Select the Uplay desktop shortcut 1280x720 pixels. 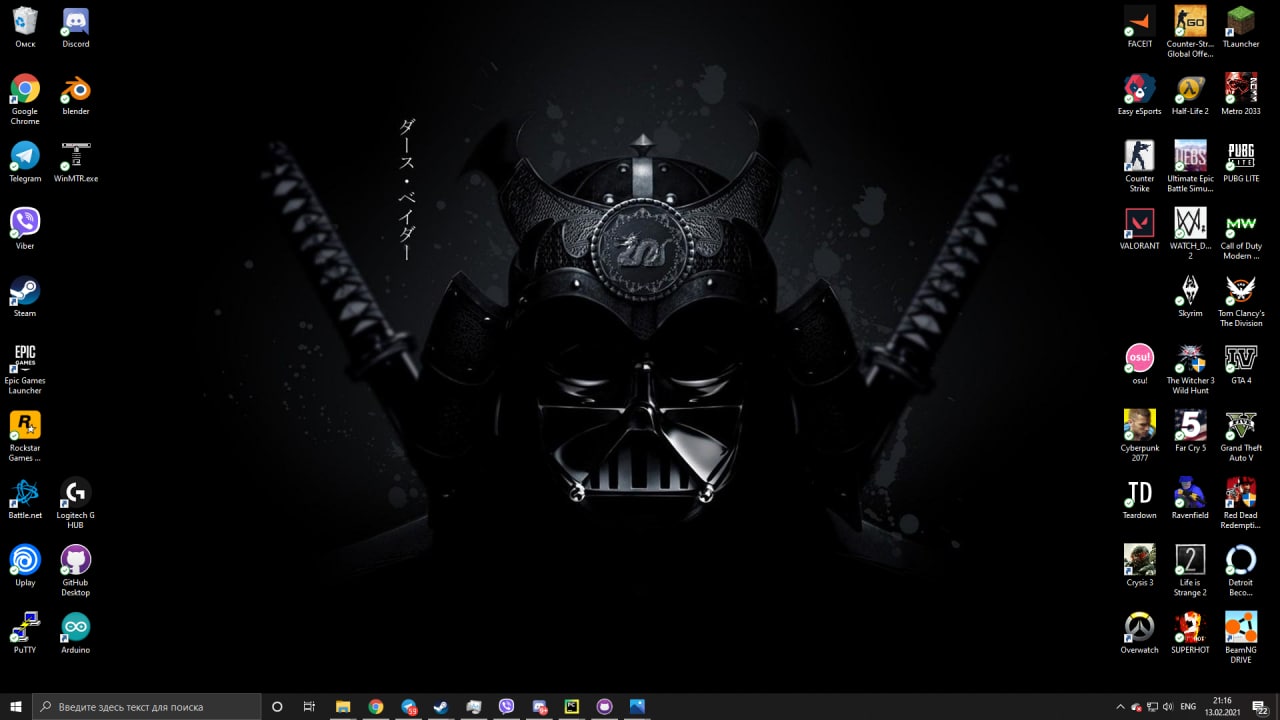(25, 565)
